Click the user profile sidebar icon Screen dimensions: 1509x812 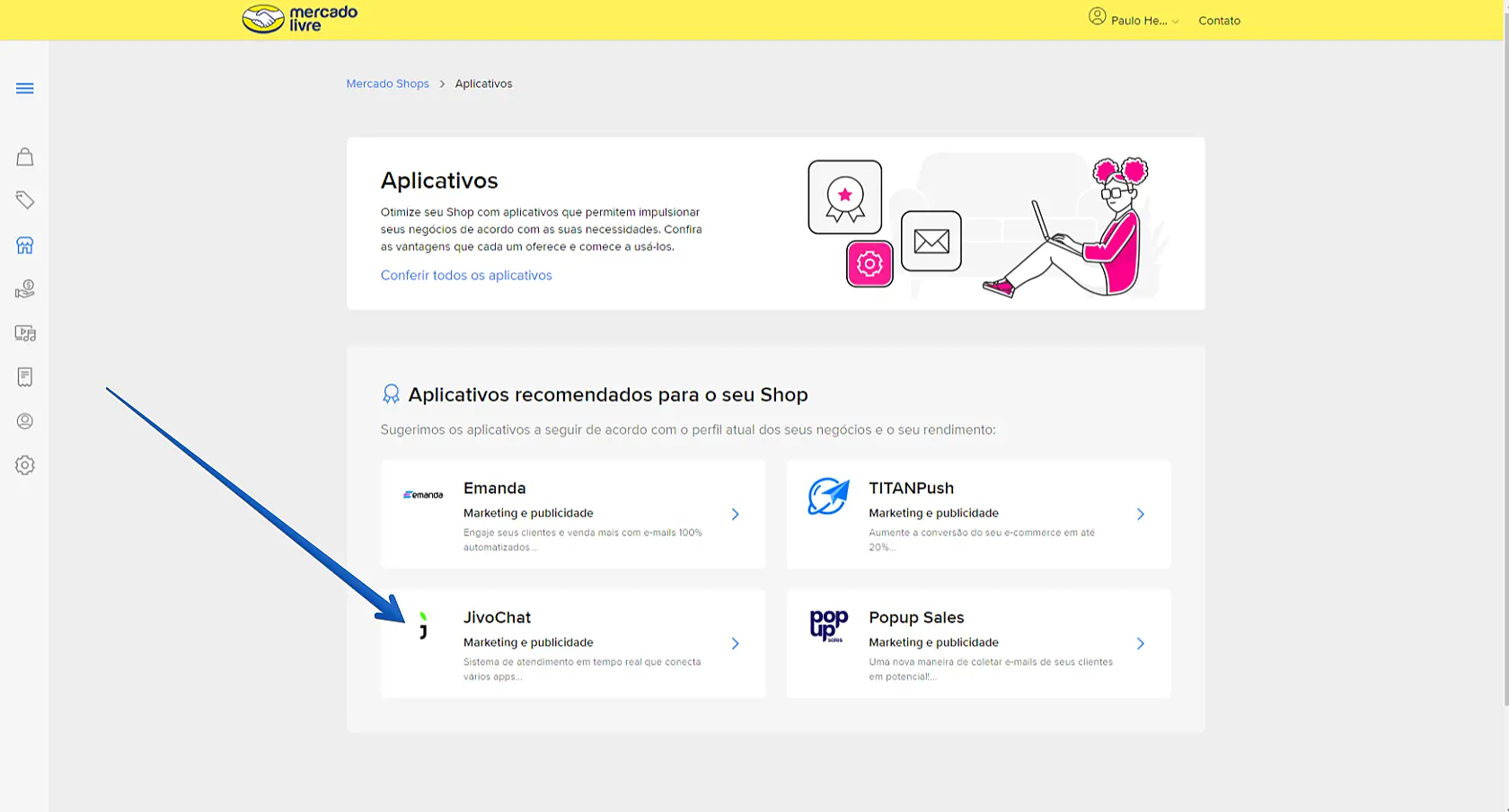(x=25, y=421)
